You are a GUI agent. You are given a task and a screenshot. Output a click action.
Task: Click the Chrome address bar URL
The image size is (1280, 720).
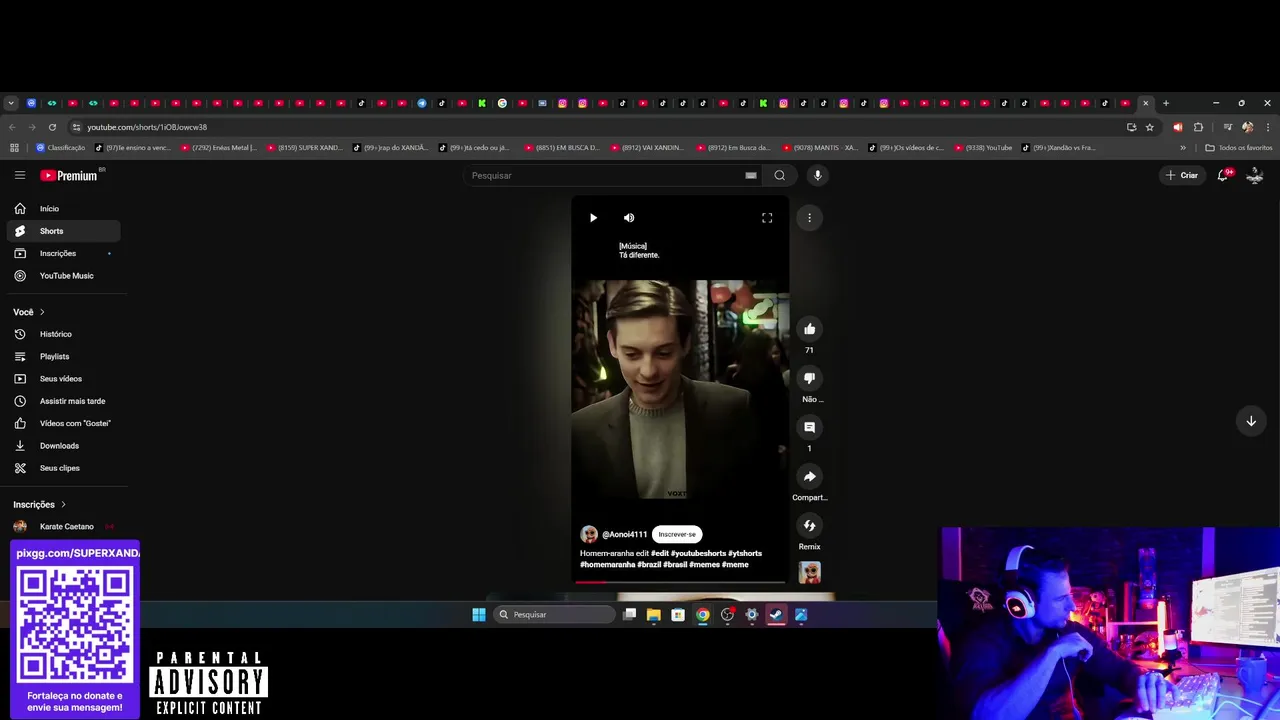[147, 127]
